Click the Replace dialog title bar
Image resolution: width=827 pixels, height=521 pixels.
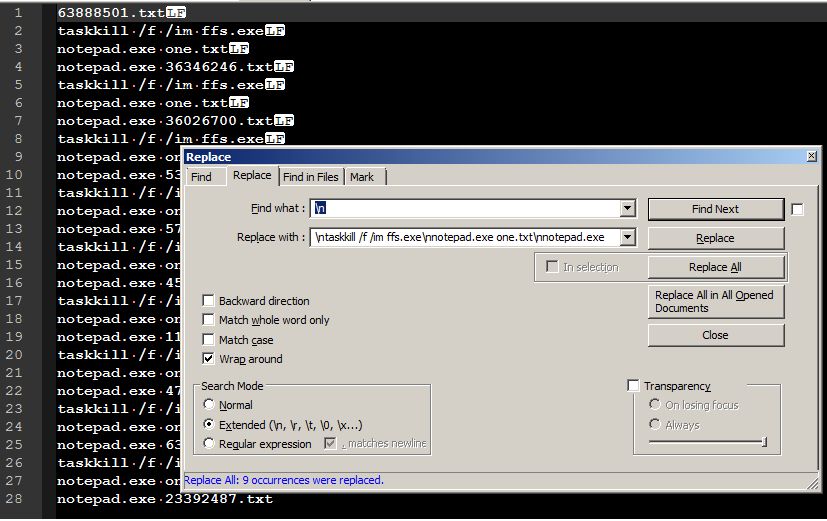(x=496, y=157)
